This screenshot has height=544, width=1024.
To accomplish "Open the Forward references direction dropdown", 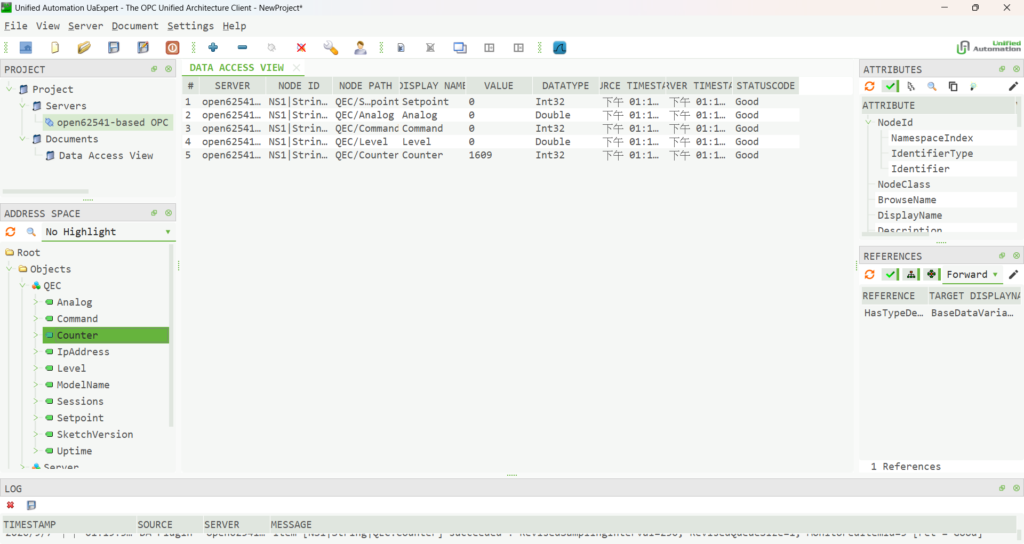I will coord(972,274).
